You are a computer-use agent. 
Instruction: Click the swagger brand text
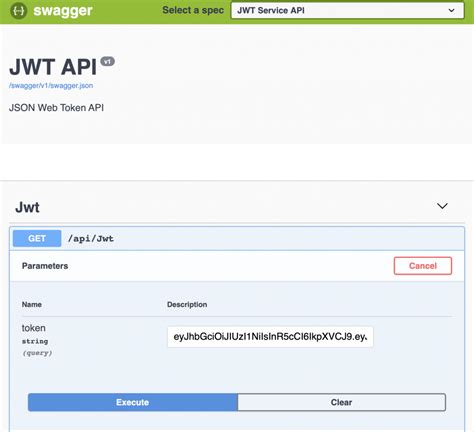(63, 11)
